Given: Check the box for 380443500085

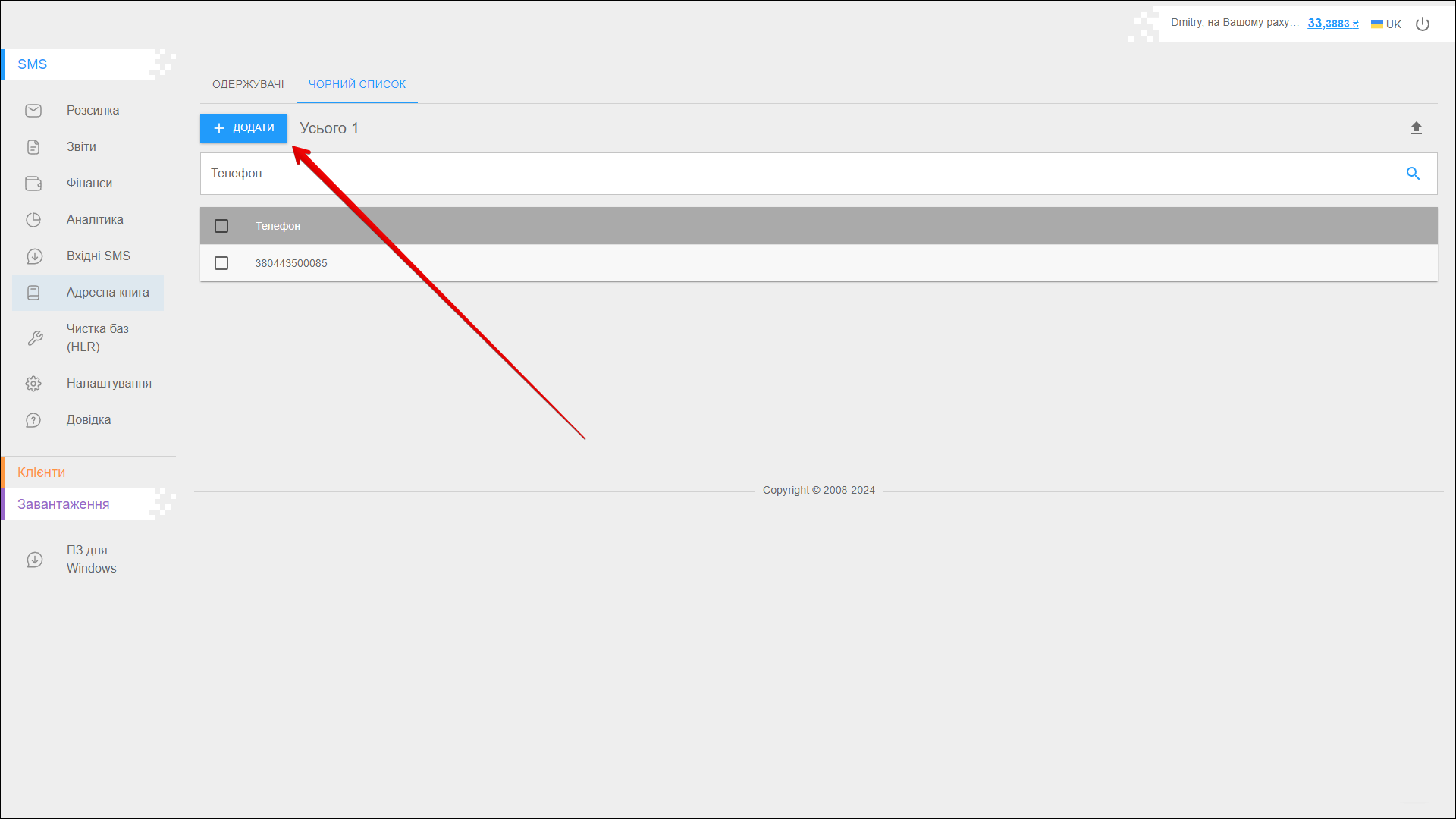Looking at the screenshot, I should 221,263.
